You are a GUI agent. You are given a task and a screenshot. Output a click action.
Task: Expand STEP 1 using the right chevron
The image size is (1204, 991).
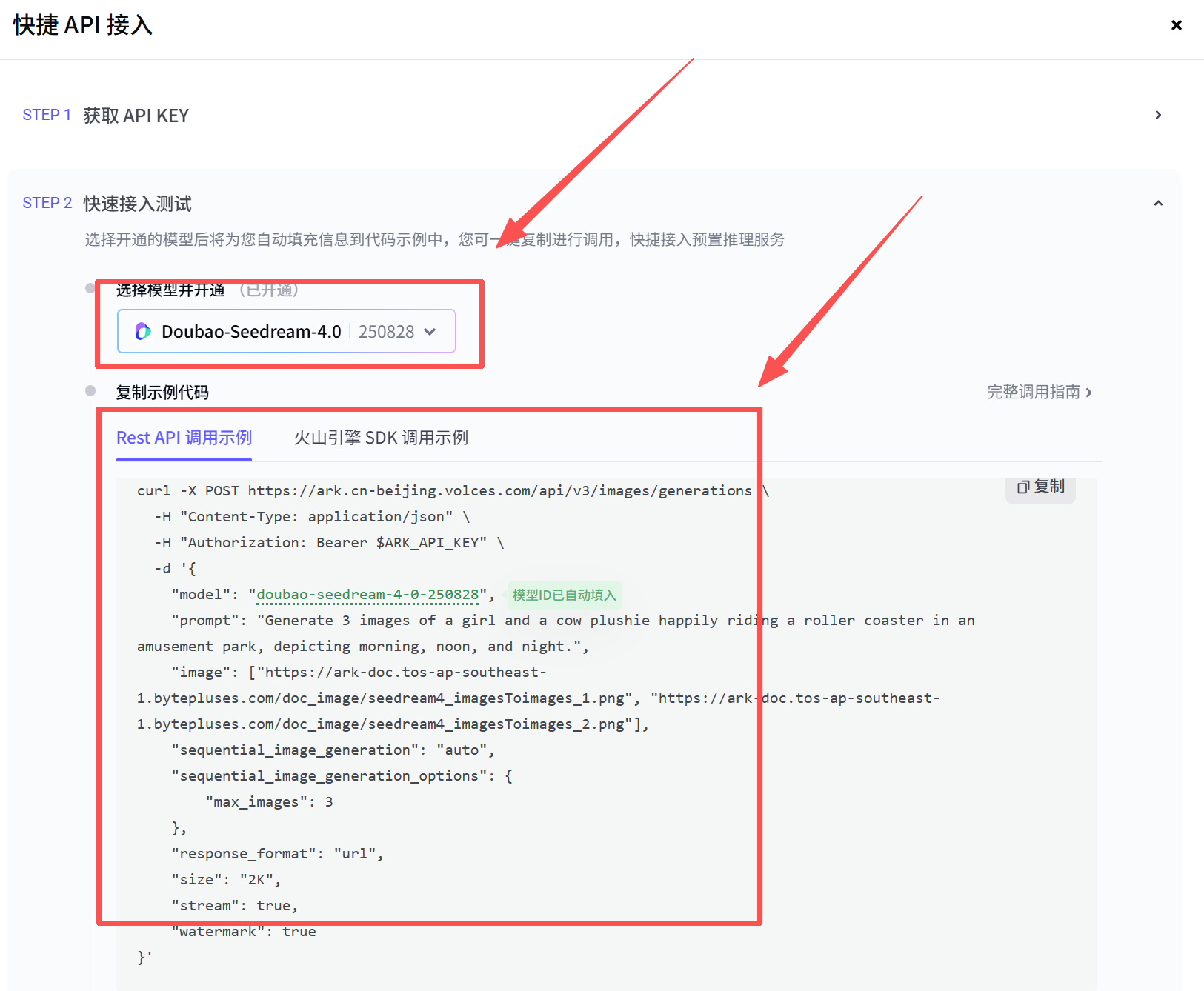click(x=1158, y=115)
